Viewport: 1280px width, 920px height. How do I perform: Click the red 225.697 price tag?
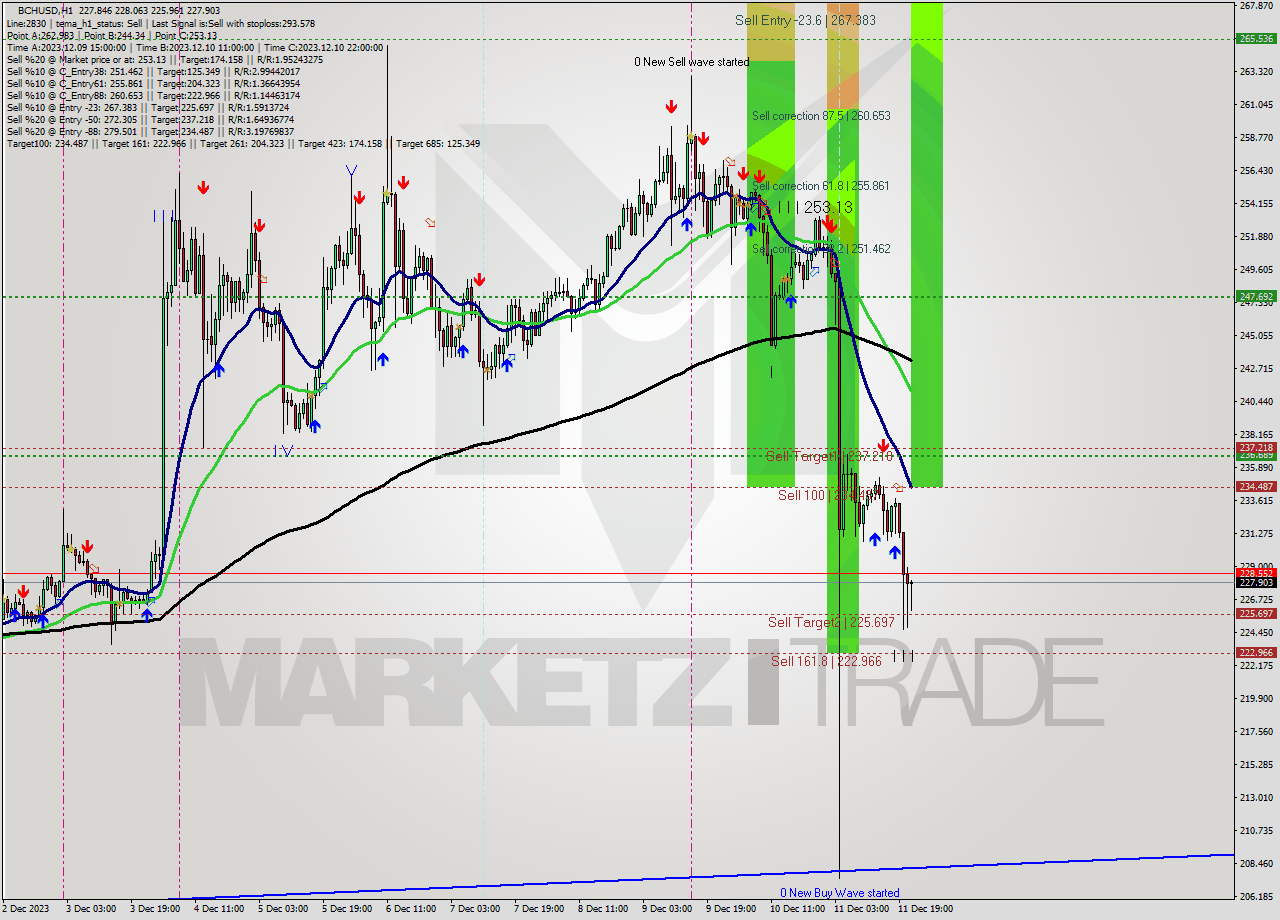(1256, 614)
